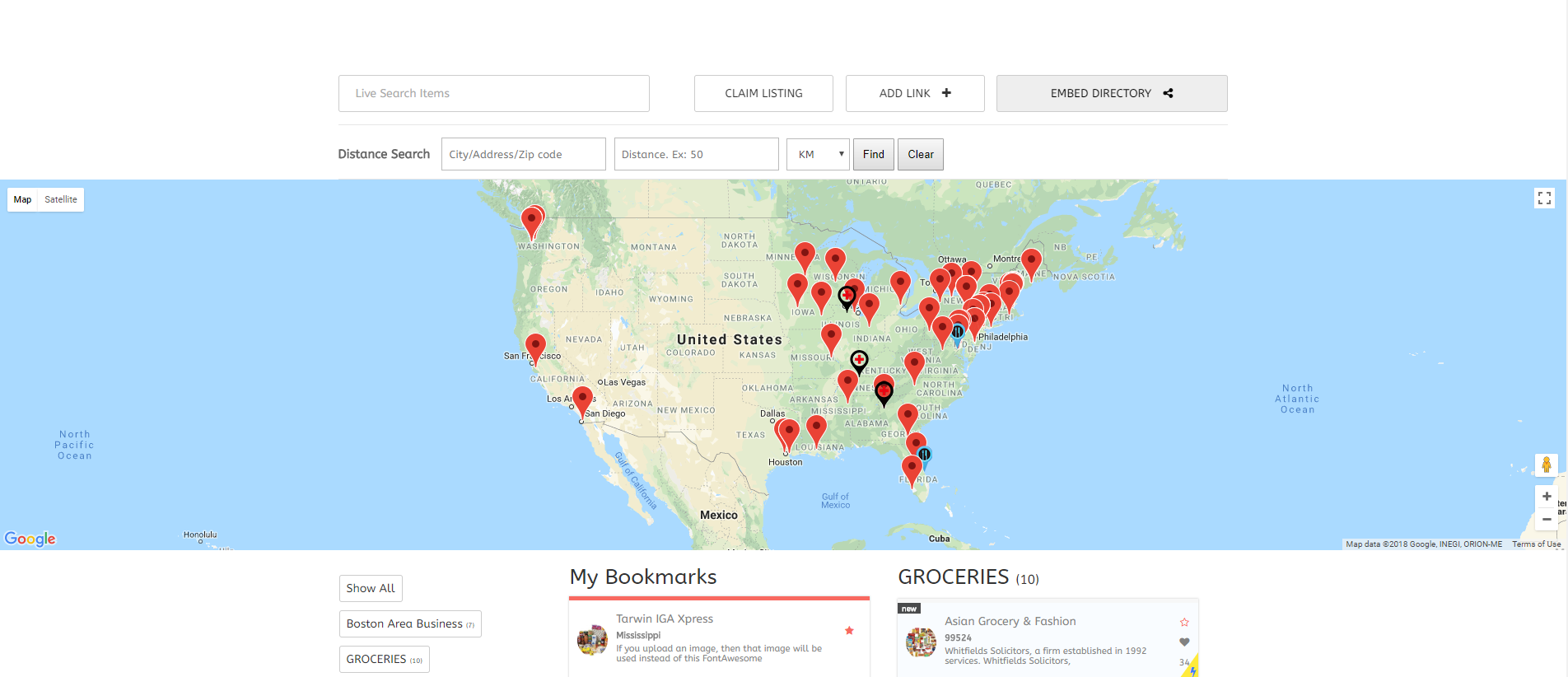Zoom in on the map
Screen dimensions: 1568x677
tap(1546, 497)
